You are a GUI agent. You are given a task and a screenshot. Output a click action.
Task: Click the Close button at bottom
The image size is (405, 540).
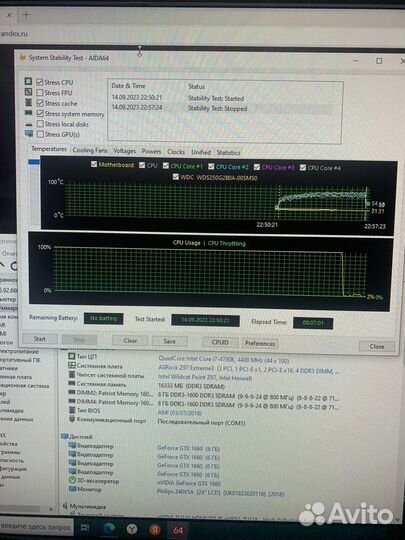377,346
